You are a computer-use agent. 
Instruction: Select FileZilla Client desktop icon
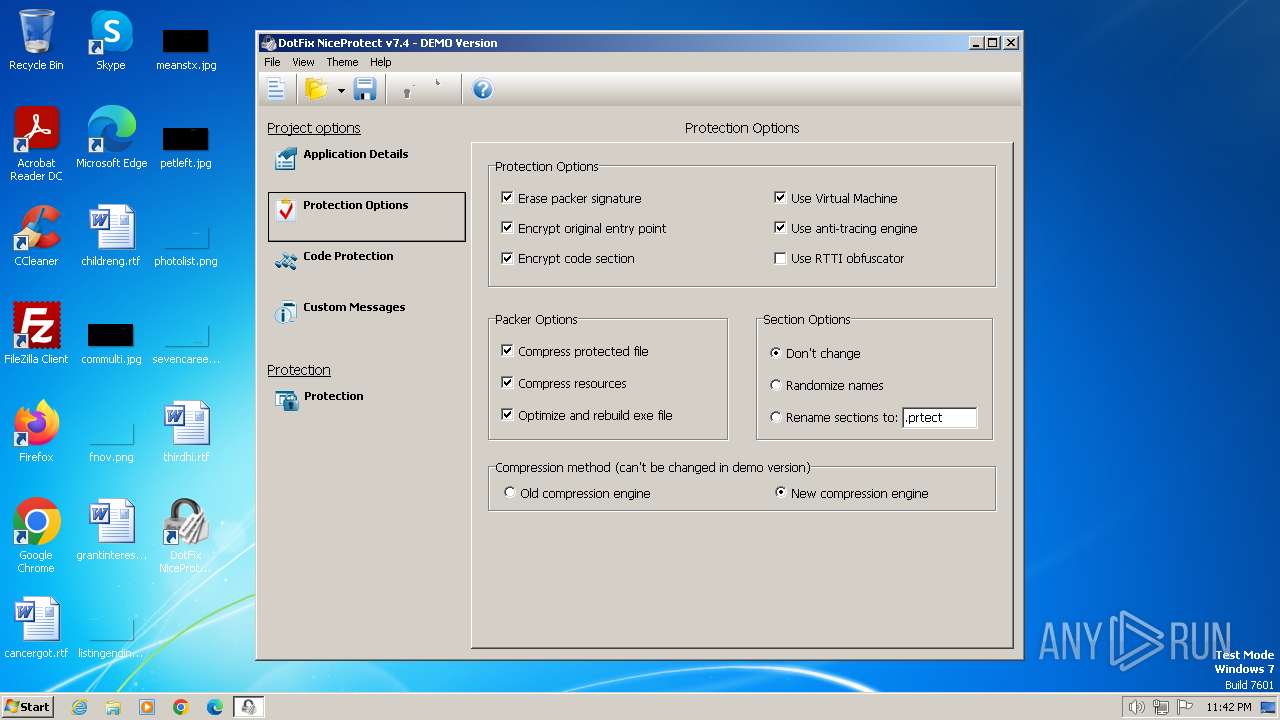[x=36, y=334]
